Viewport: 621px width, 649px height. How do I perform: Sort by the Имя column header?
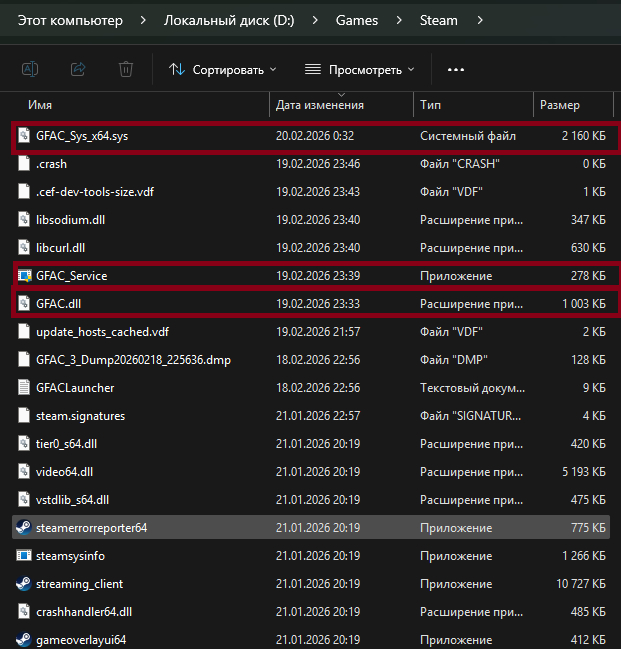[x=40, y=105]
